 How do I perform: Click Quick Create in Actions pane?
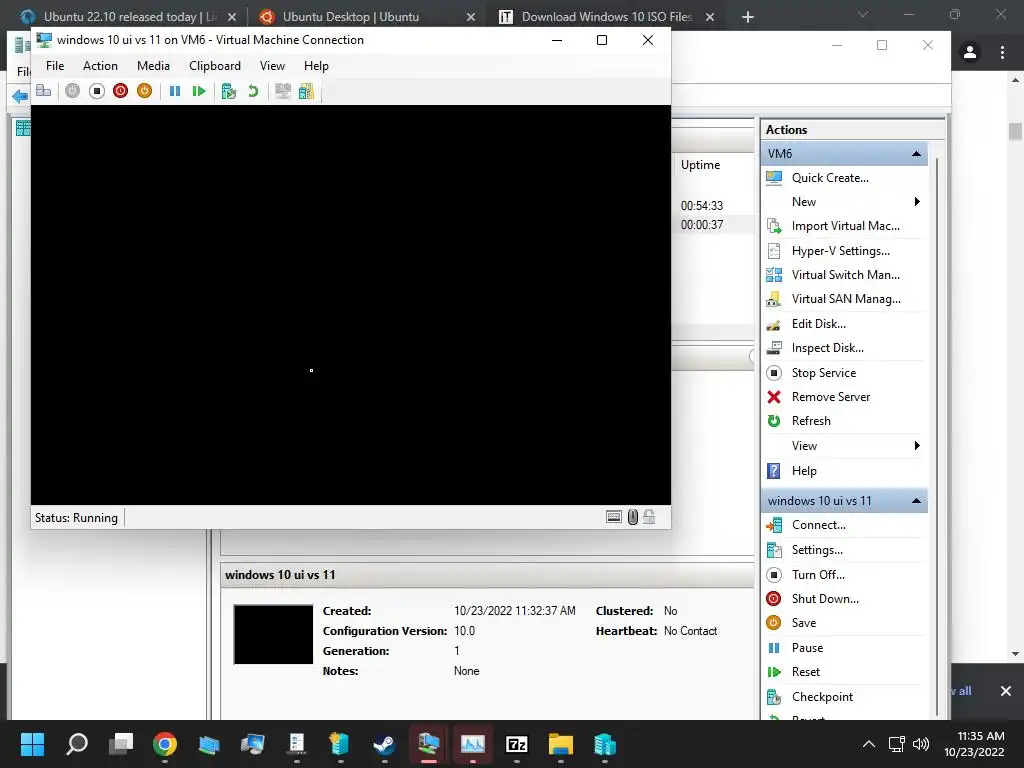(x=830, y=178)
